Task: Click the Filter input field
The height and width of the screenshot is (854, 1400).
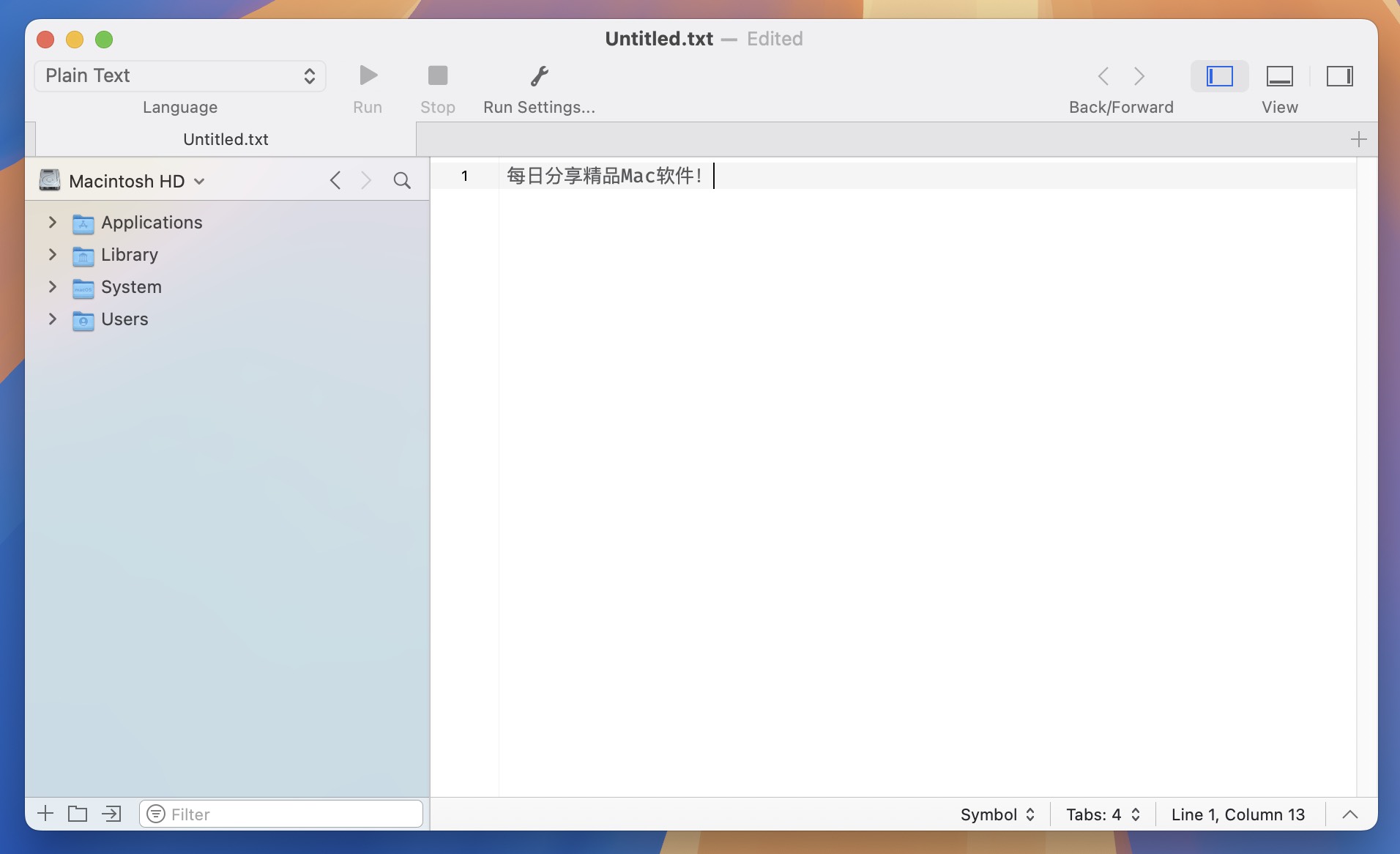Action: [281, 814]
